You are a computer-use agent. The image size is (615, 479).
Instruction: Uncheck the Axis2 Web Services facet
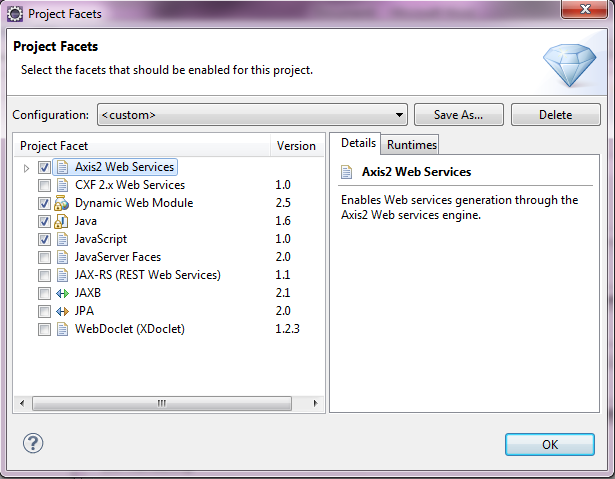click(x=44, y=168)
